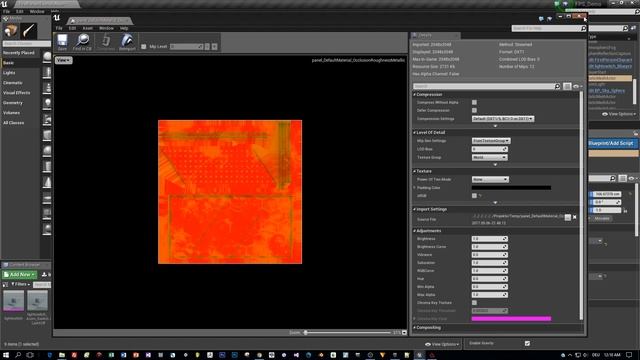
Task: Click the light bulb actor icon in Modes list
Action: (47, 103)
